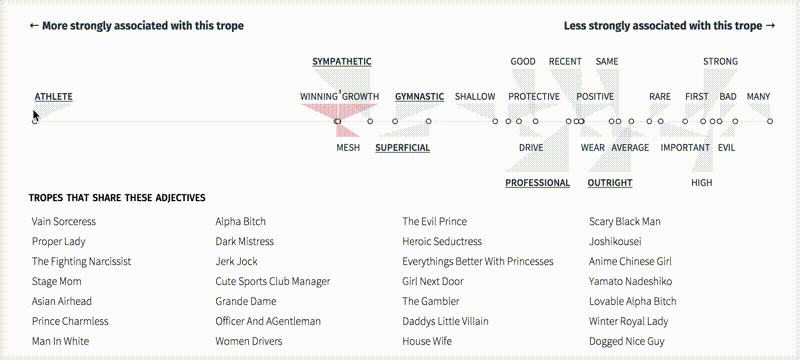This screenshot has height=360, width=800.
Task: Click the PROFESSIONAL adjective label
Action: [x=538, y=183]
